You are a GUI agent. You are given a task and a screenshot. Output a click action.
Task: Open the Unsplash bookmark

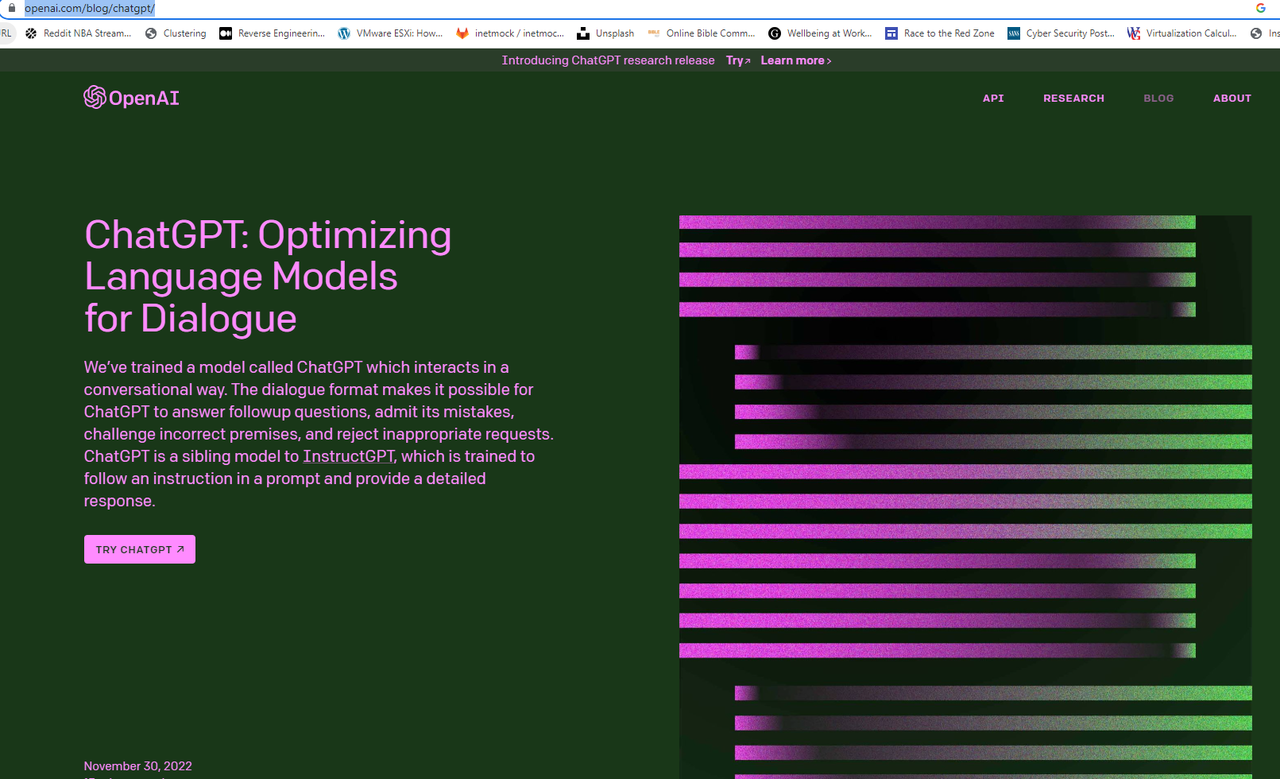click(x=606, y=33)
